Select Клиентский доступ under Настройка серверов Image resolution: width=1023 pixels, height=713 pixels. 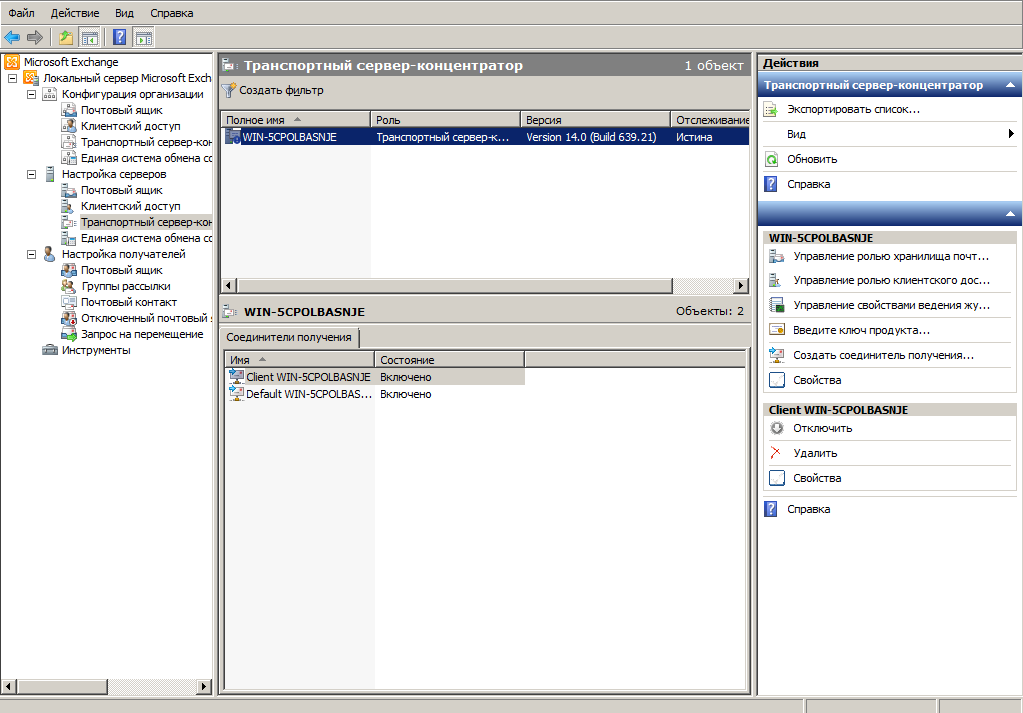pos(130,206)
